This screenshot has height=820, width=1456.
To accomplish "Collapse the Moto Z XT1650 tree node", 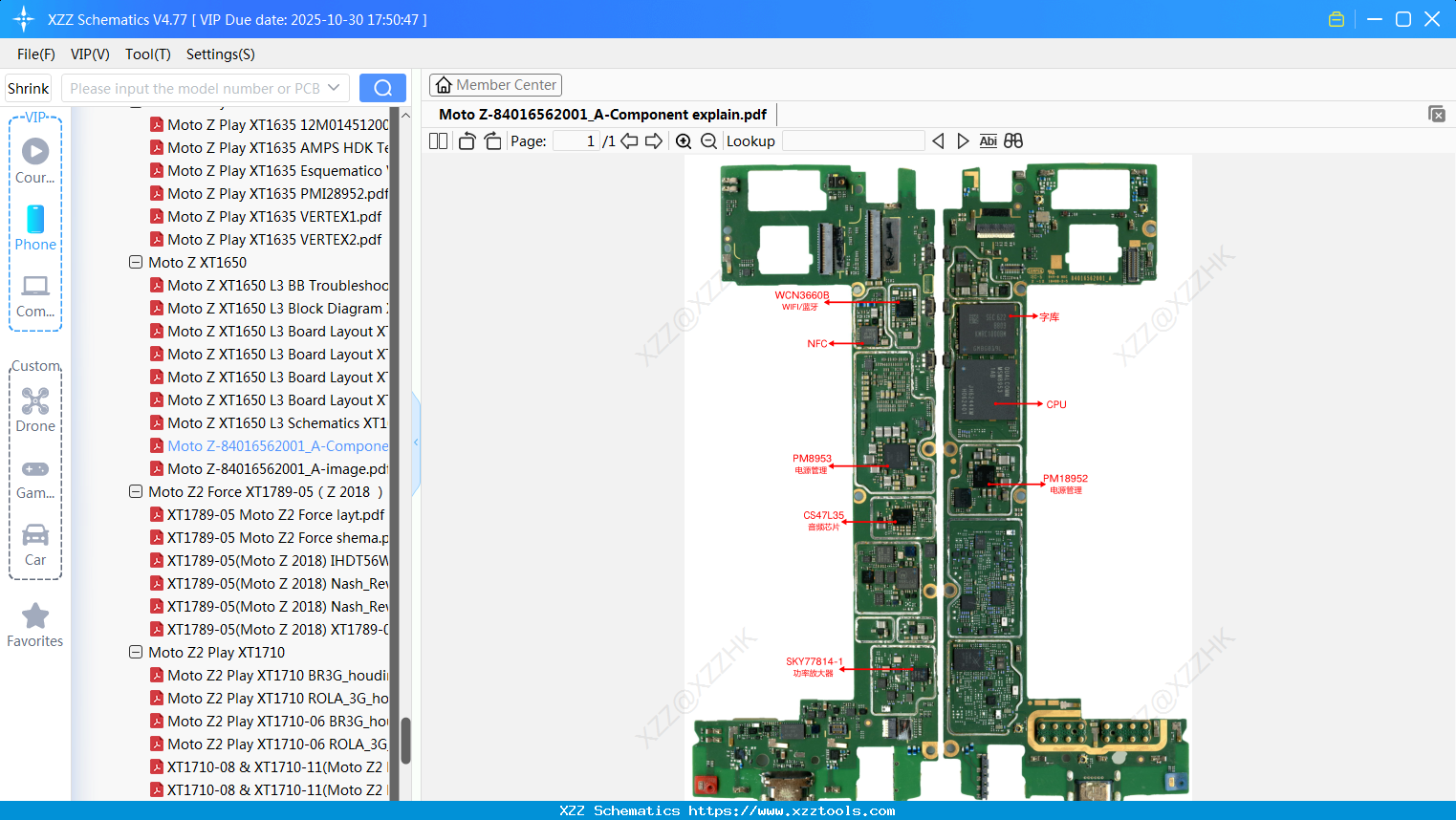I will (135, 262).
